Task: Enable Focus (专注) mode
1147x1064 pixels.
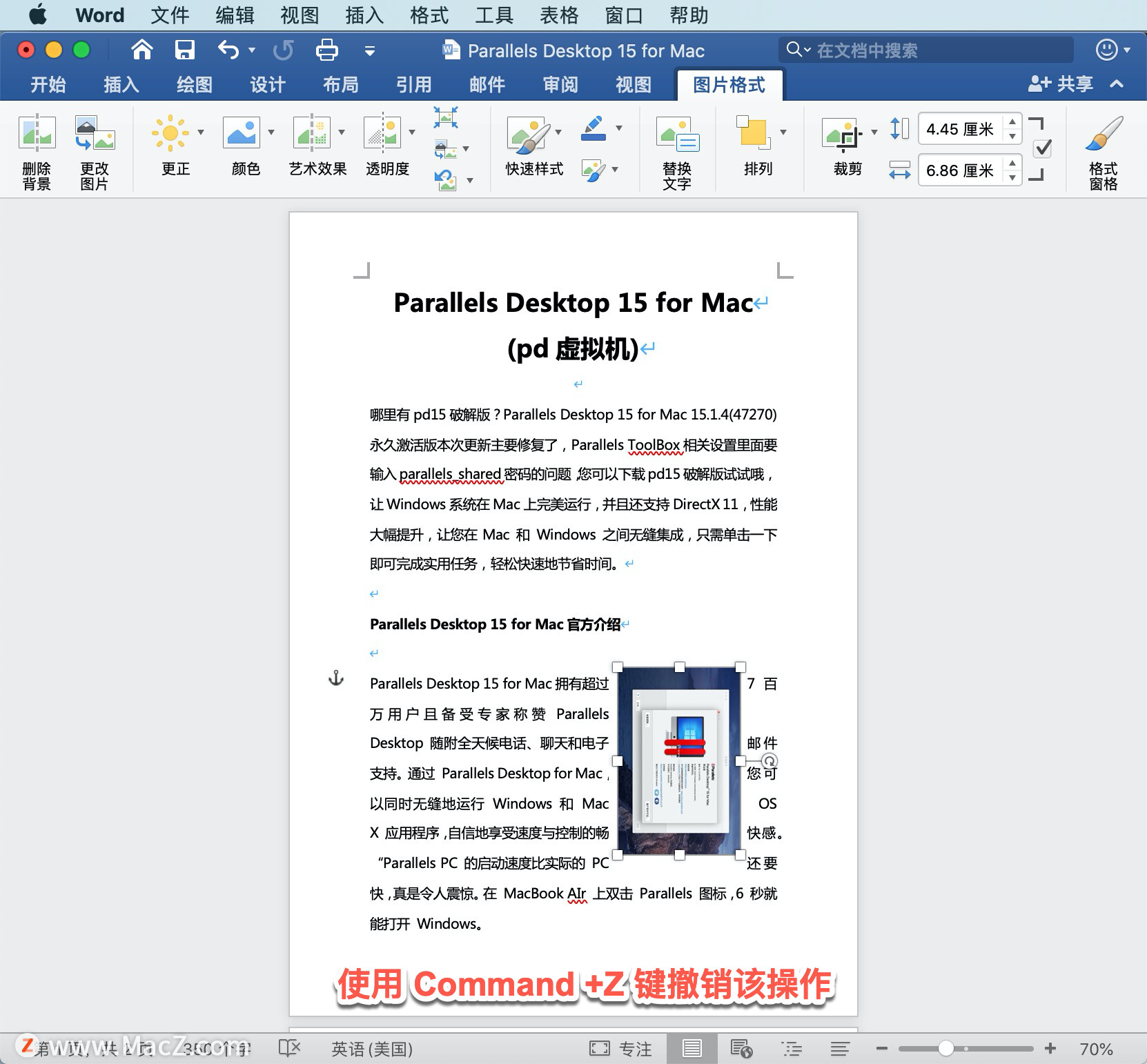Action: point(620,1049)
